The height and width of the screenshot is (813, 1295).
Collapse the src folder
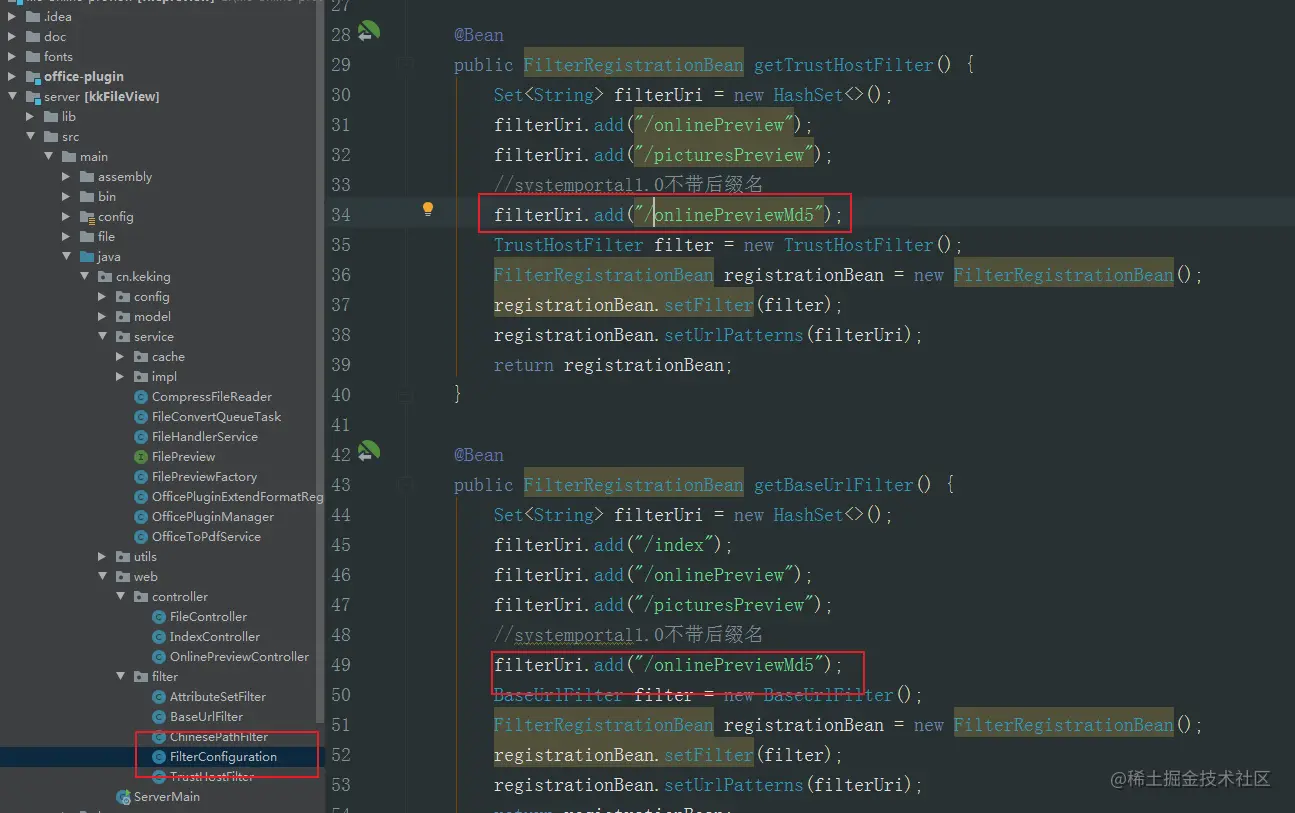click(x=30, y=137)
